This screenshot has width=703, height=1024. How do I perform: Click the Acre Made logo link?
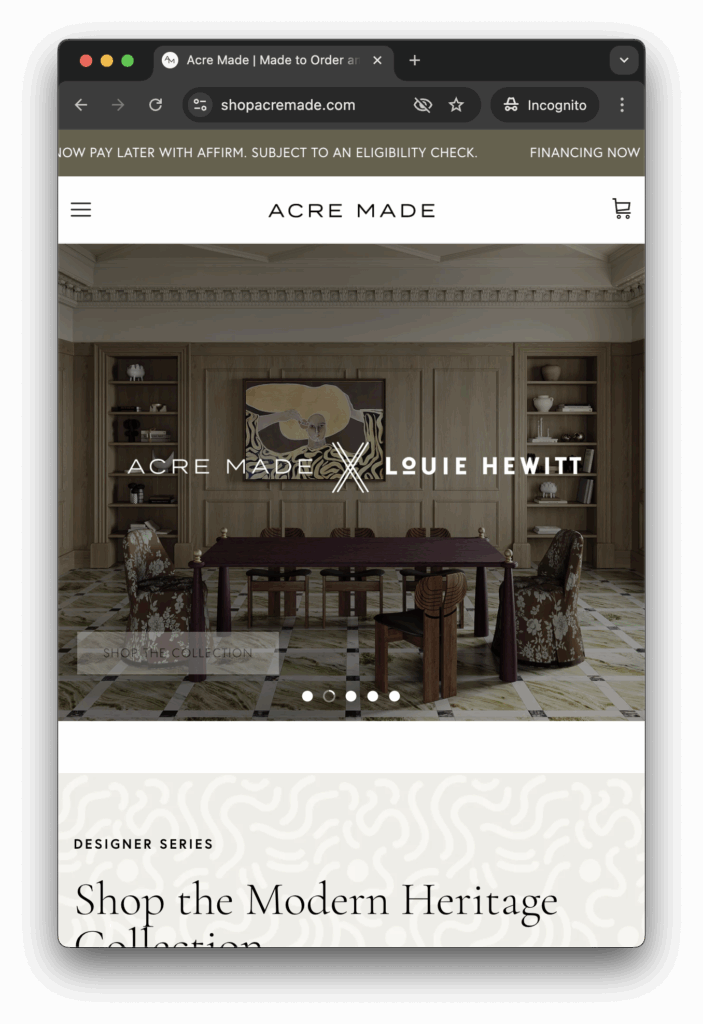pos(352,210)
